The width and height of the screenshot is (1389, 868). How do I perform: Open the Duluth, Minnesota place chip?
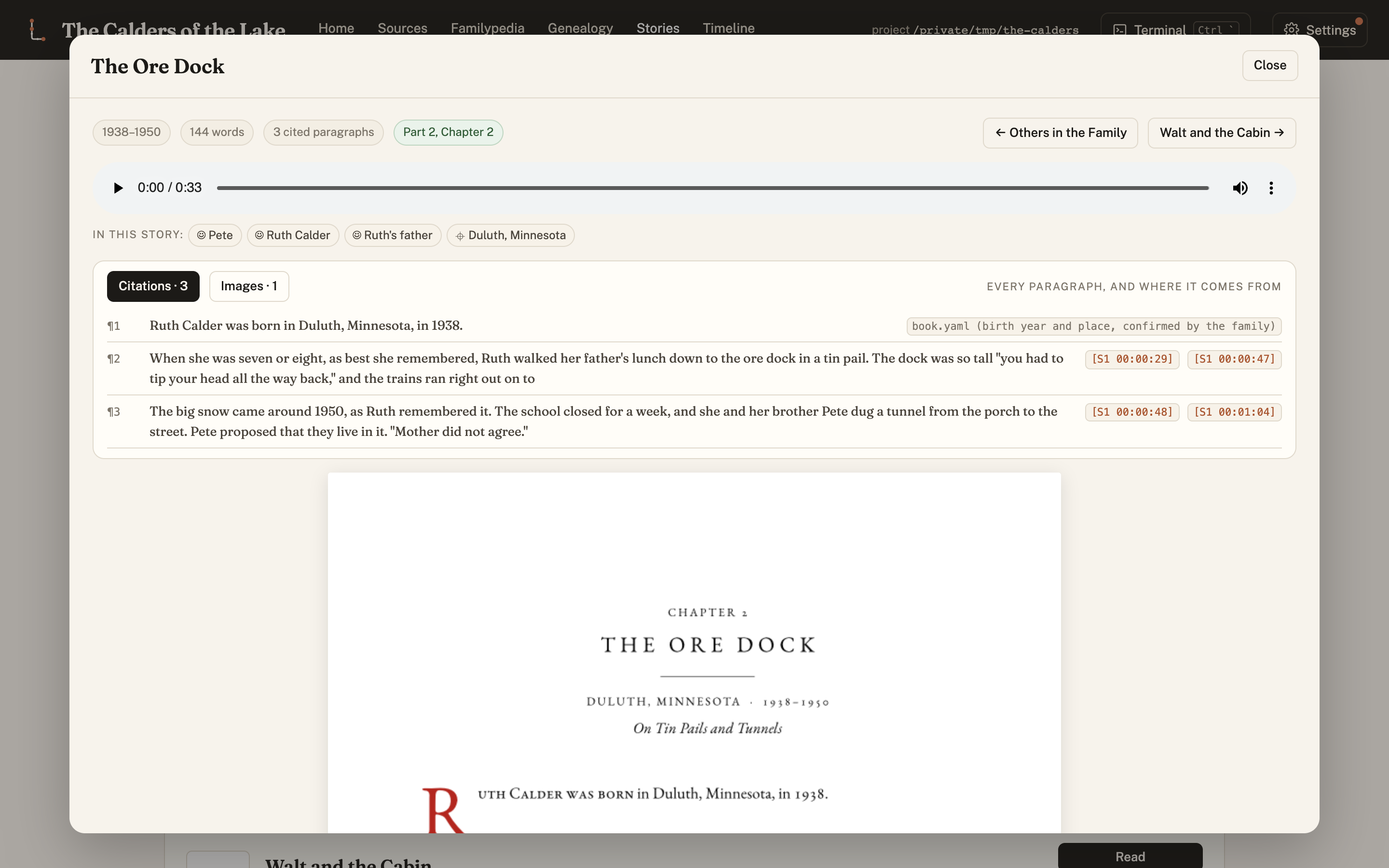(x=510, y=235)
